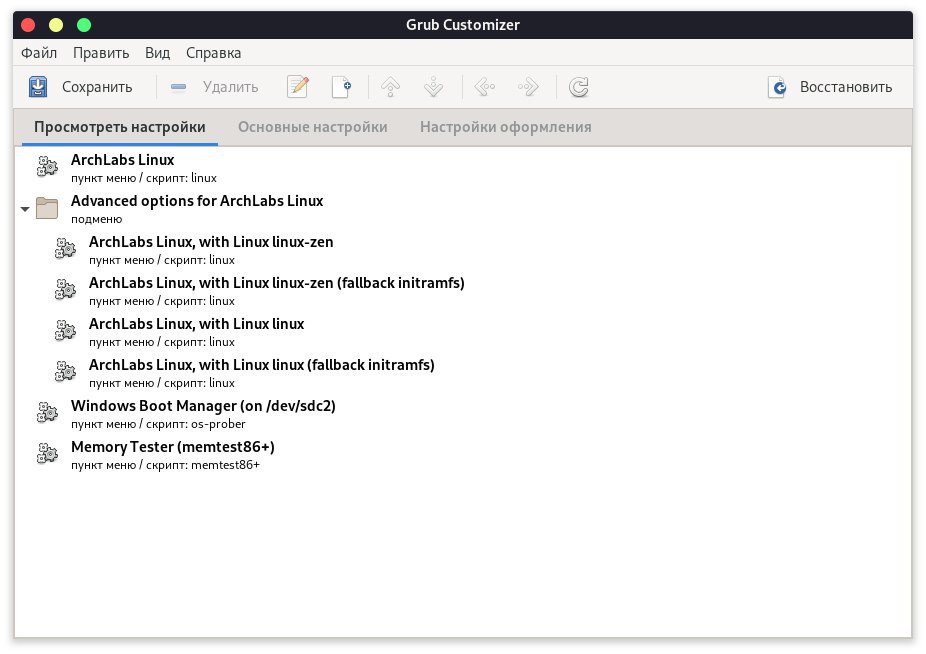
Task: Click gear icon of 'with Linux linux' entry
Action: (65, 331)
